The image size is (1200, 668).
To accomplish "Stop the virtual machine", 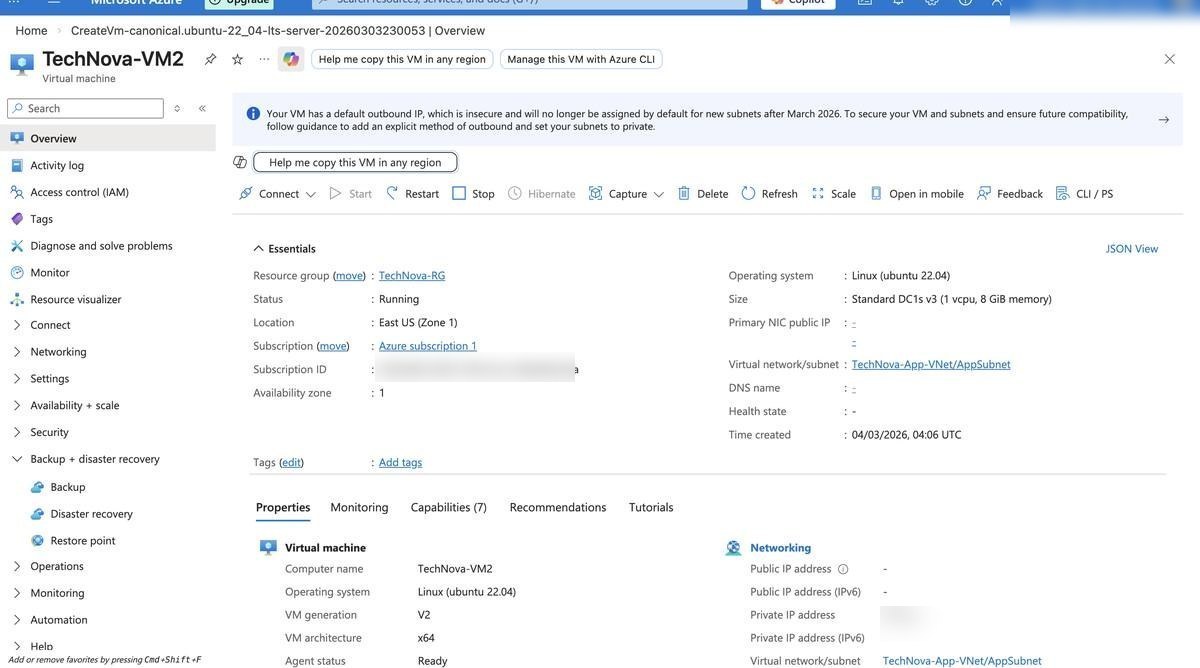I will tap(473, 193).
